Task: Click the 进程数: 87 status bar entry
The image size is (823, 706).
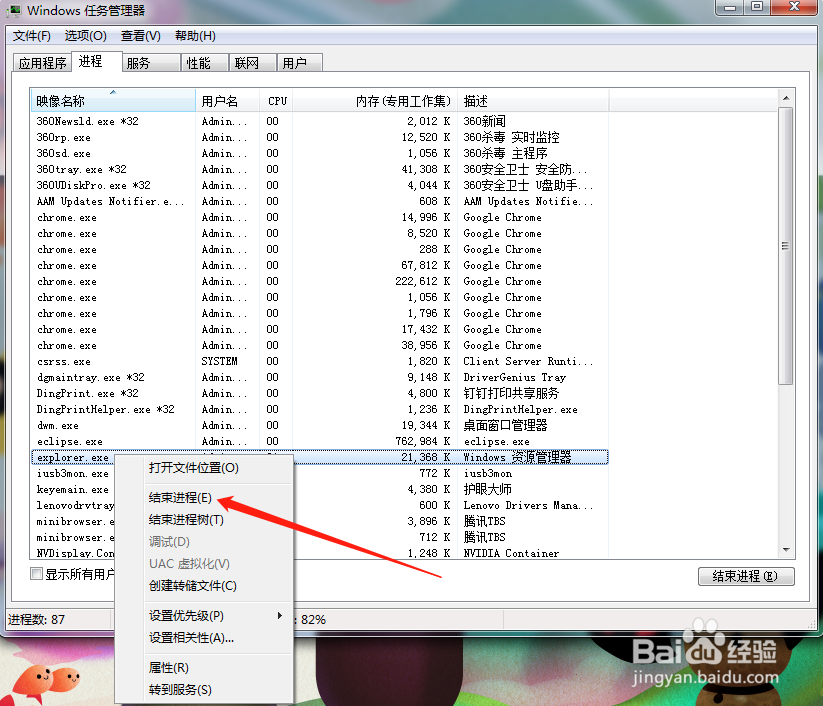Action: pos(36,620)
